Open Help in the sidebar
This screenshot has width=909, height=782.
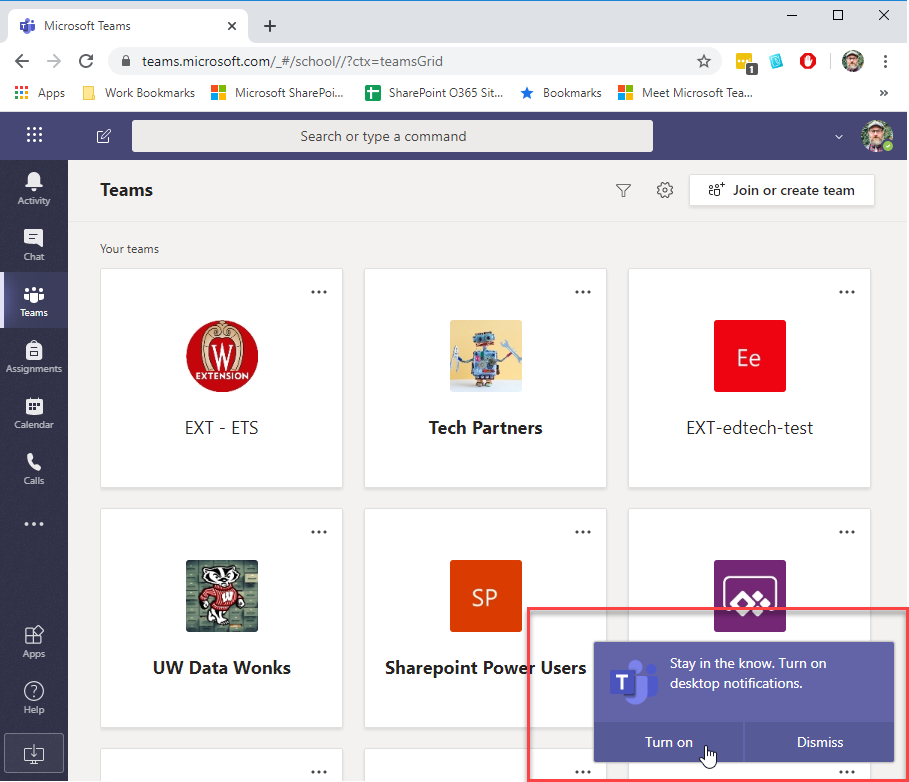(x=34, y=697)
